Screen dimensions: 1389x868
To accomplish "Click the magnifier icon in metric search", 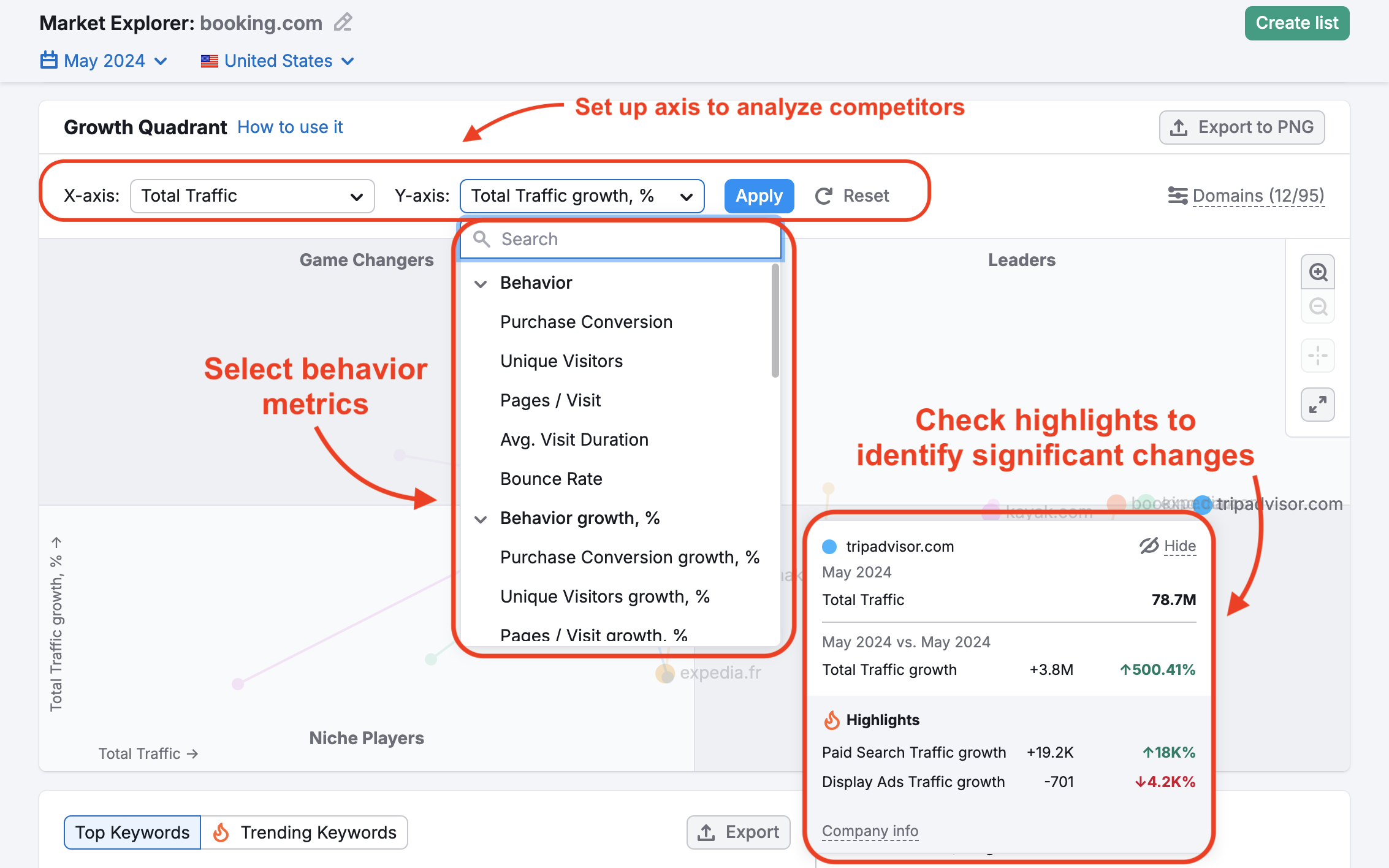I will pos(482,239).
